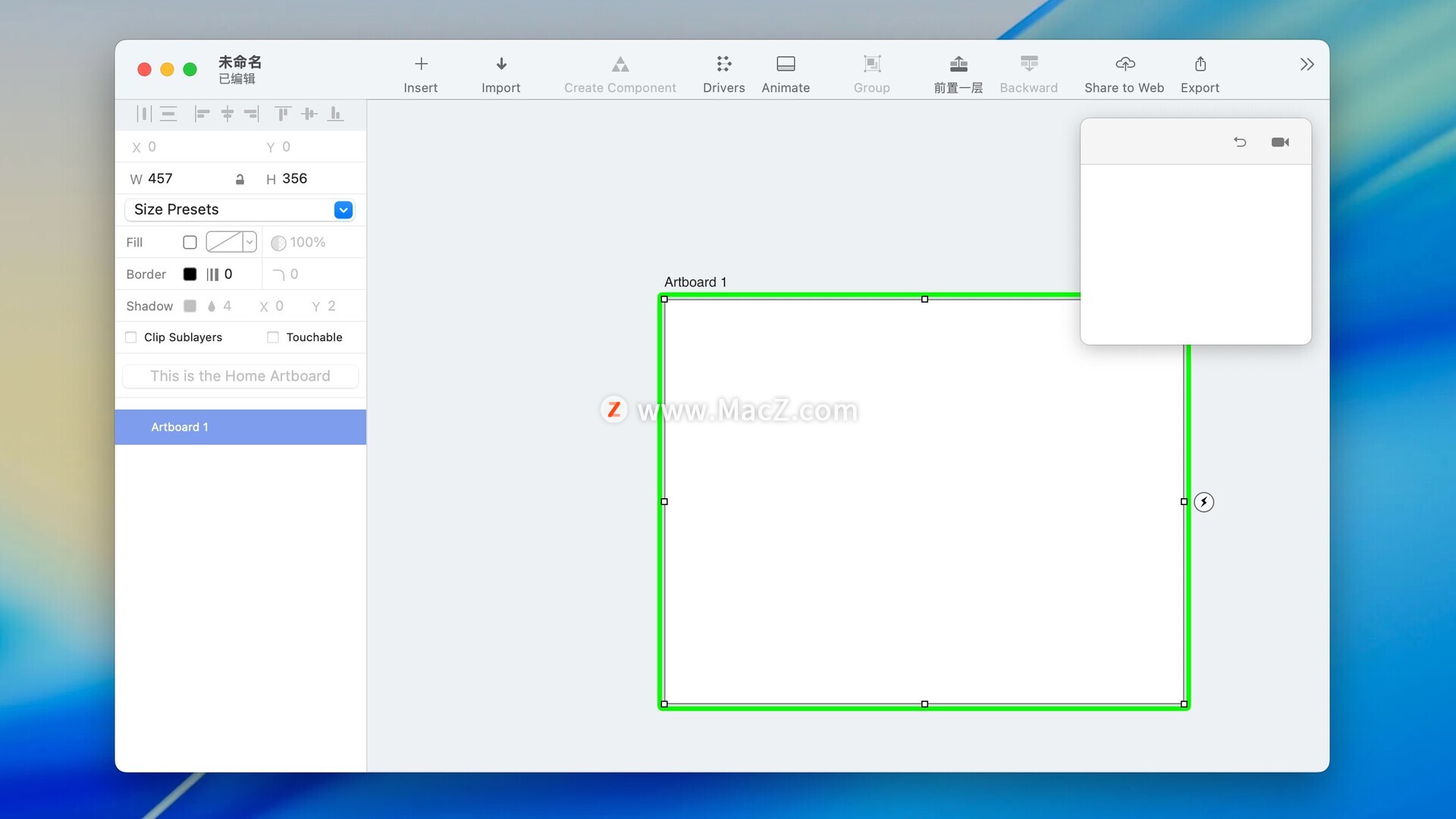
Task: Expand the toolbar overflow chevron
Action: (1306, 64)
